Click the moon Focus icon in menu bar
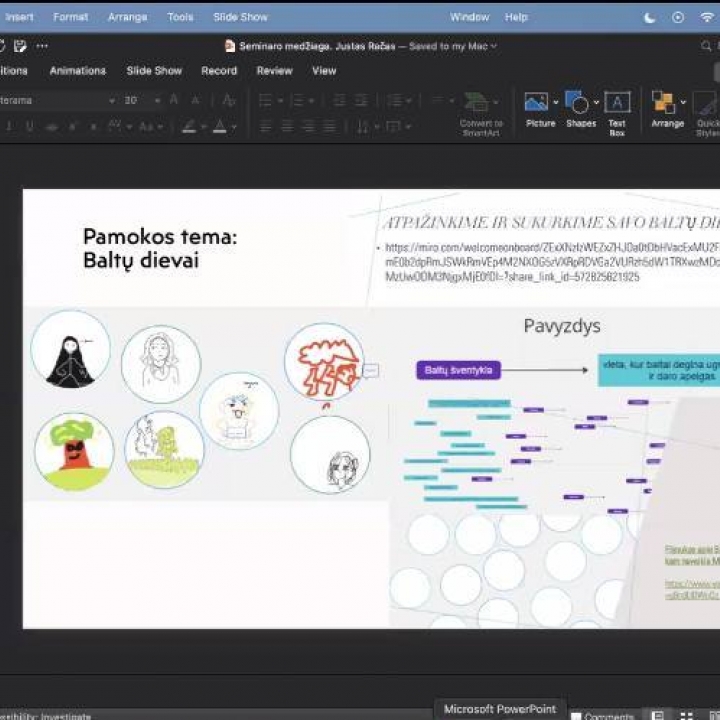 pos(649,17)
